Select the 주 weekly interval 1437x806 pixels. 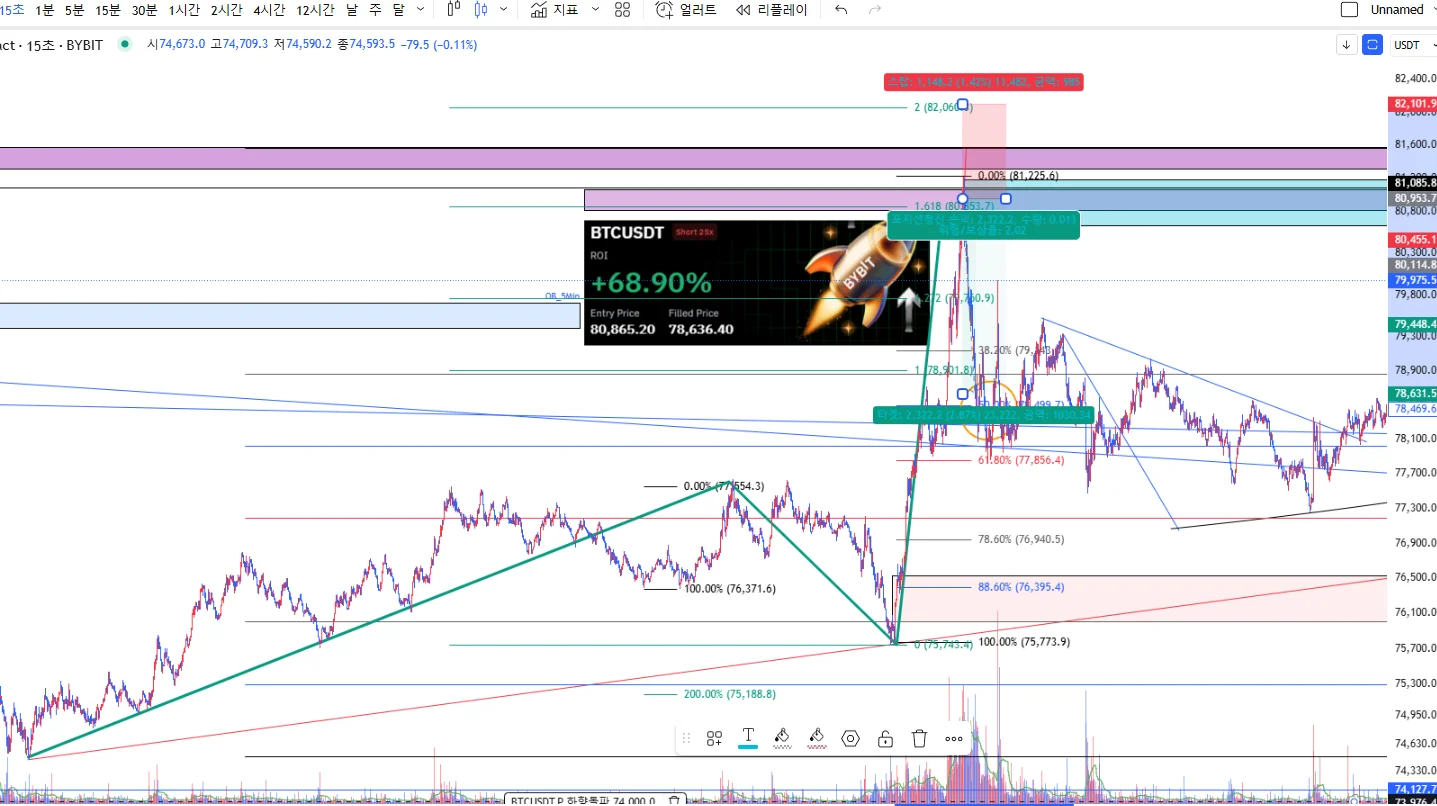(x=374, y=10)
